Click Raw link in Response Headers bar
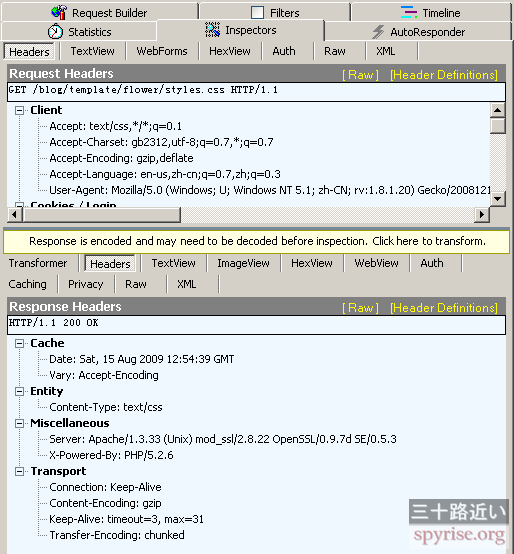This screenshot has height=554, width=514. tap(360, 308)
